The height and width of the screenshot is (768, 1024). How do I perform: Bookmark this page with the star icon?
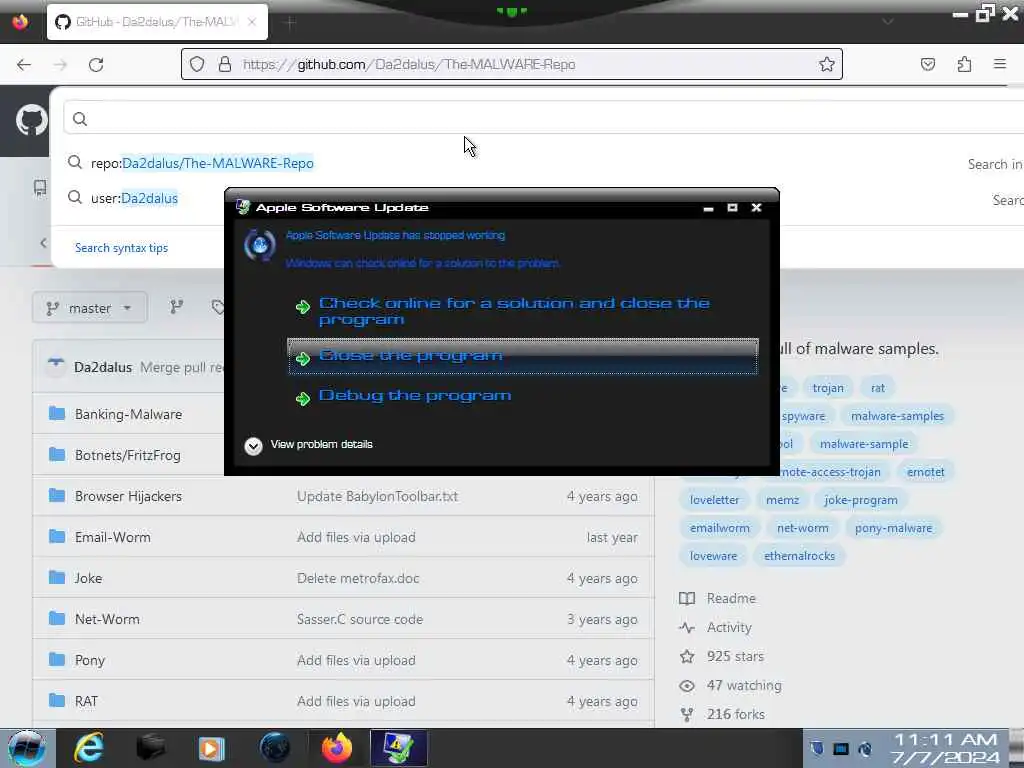pos(827,64)
